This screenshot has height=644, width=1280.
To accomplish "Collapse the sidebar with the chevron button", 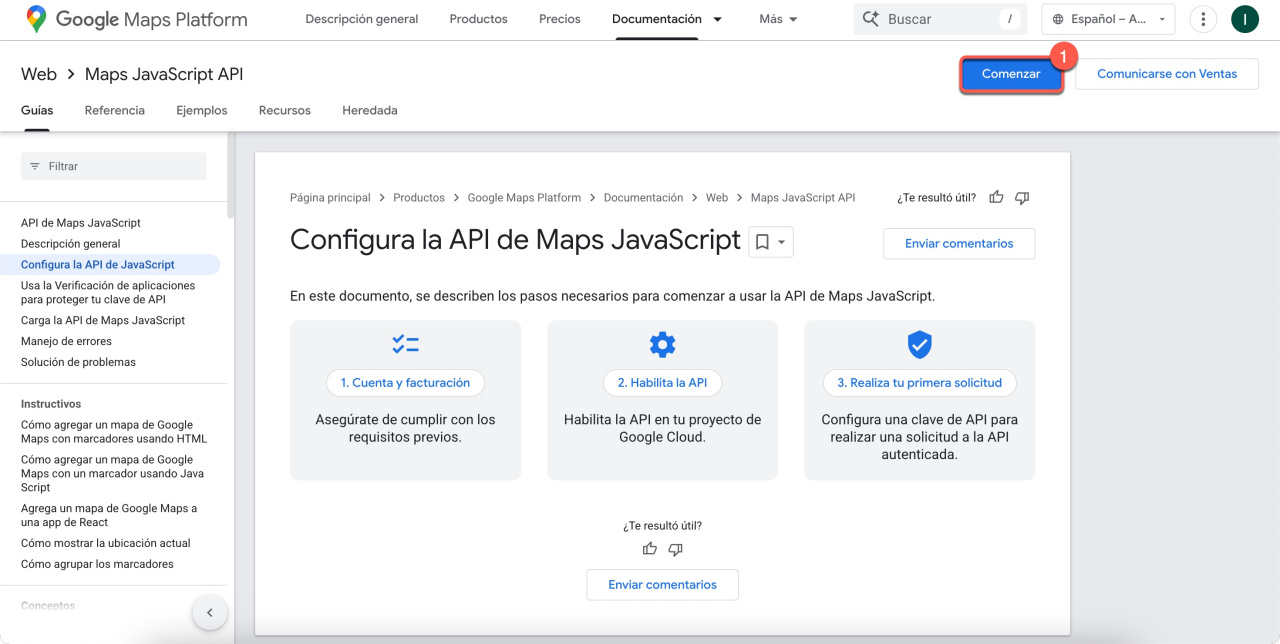I will pyautogui.click(x=210, y=613).
